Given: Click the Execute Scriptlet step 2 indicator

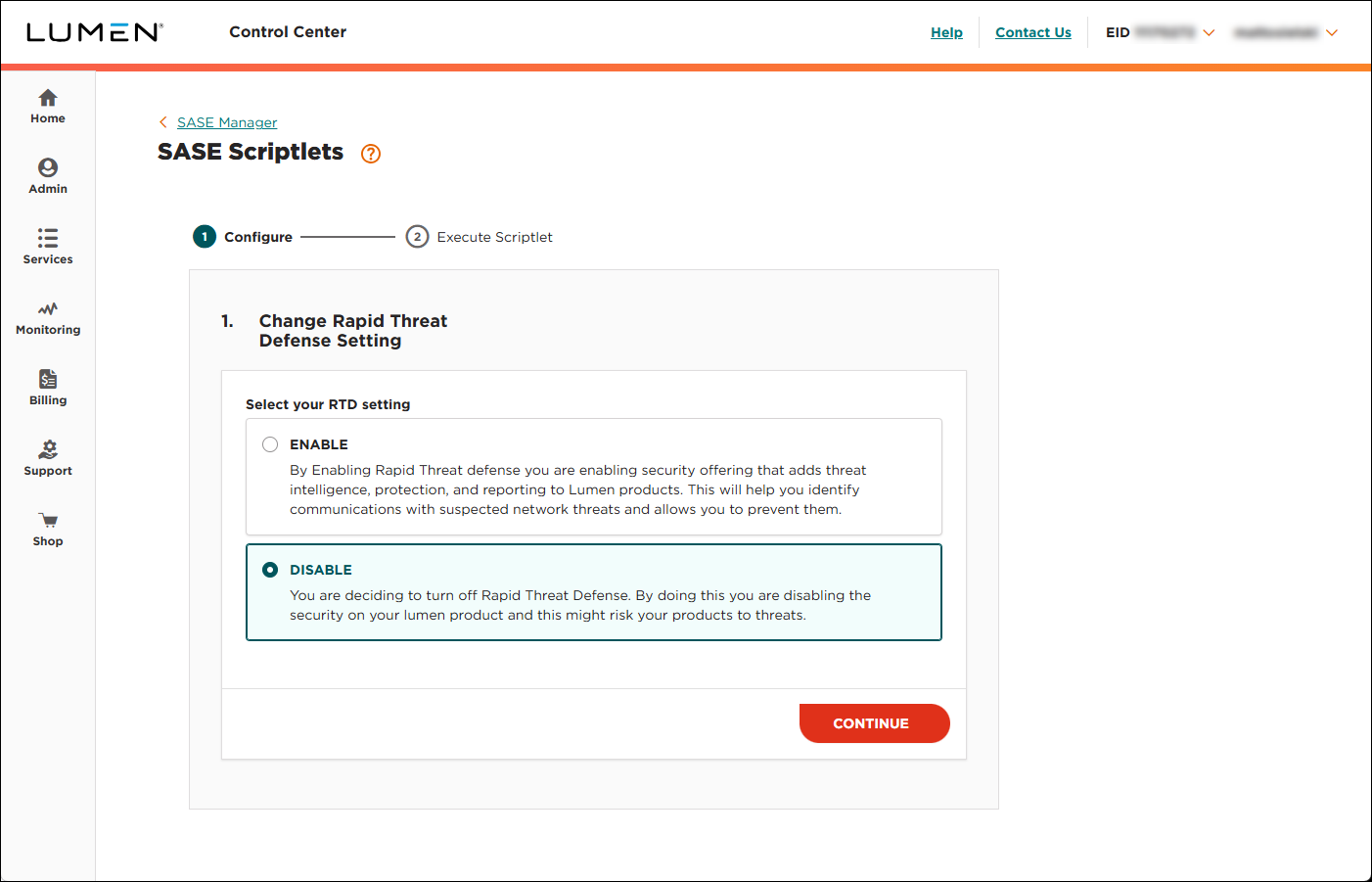Looking at the screenshot, I should (418, 237).
